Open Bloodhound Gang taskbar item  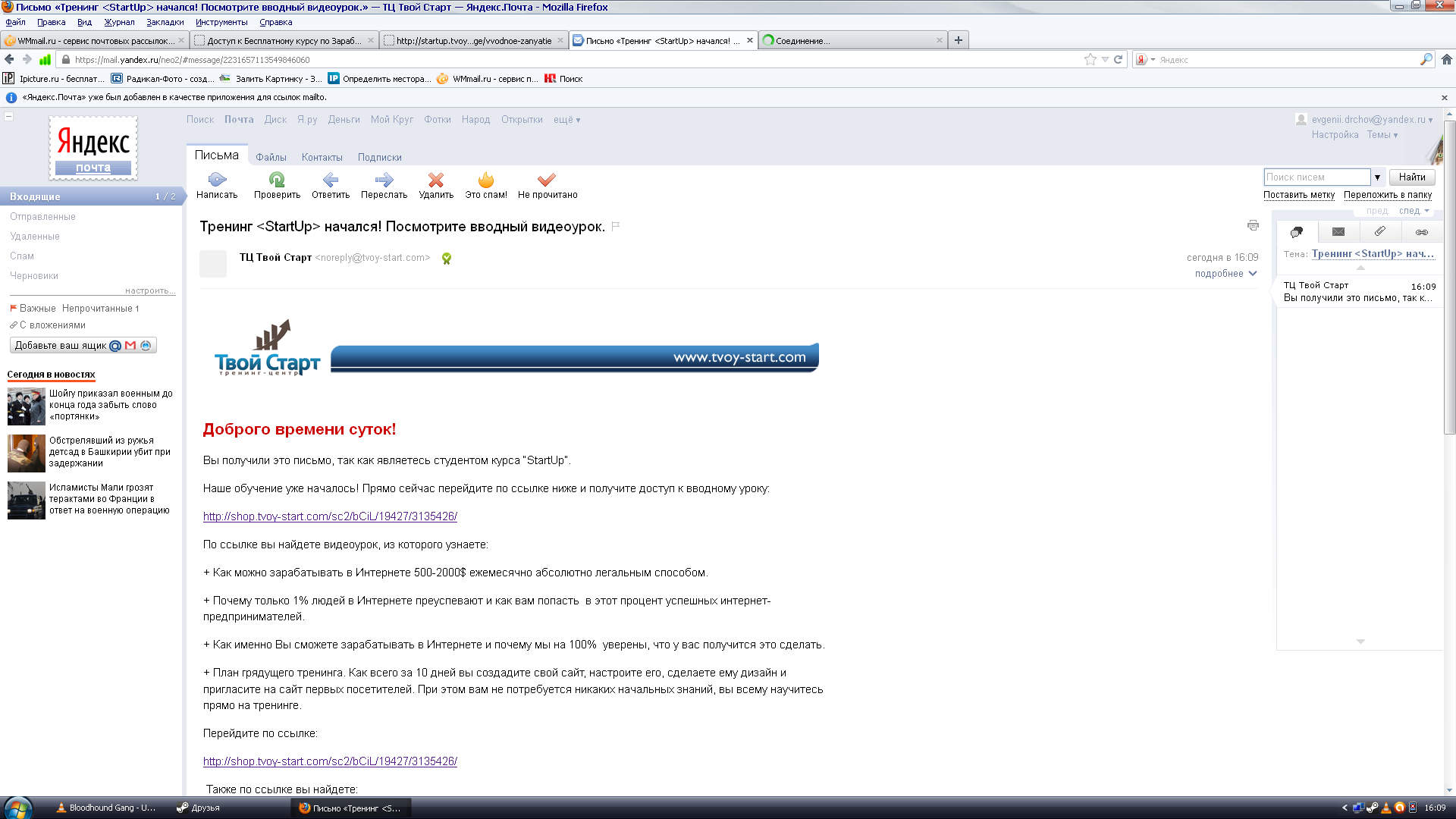click(106, 808)
